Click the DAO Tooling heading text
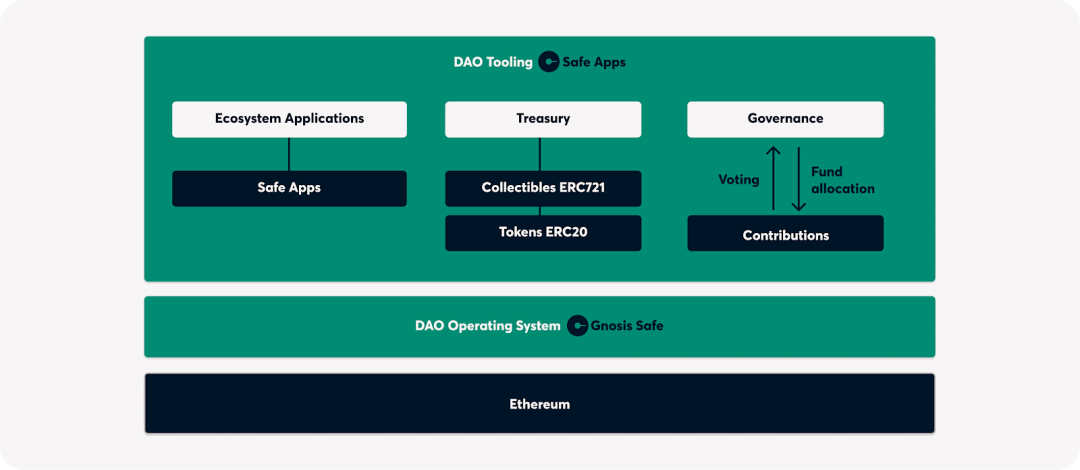Screen dimensions: 1080x470 (x=493, y=62)
